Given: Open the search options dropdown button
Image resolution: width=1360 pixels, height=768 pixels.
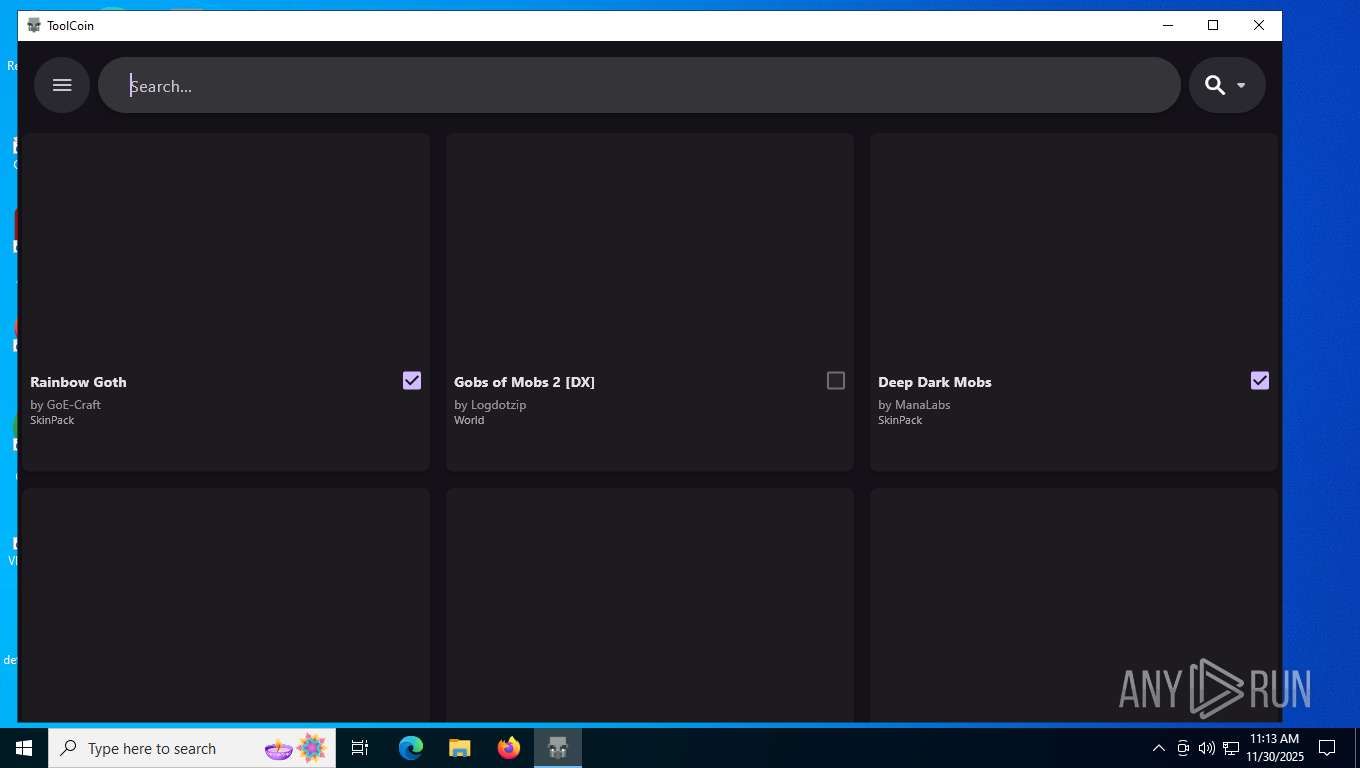Looking at the screenshot, I should (x=1227, y=85).
